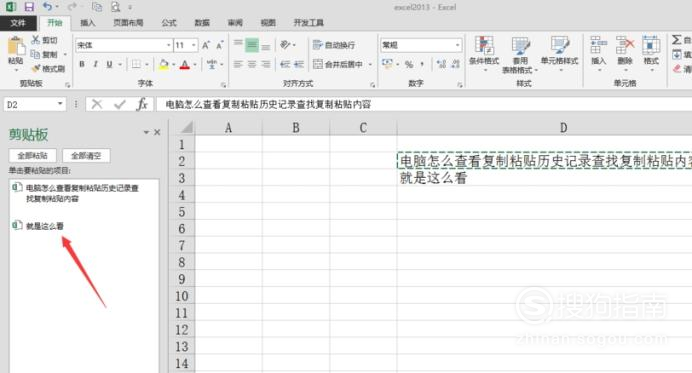Toggle bold formatting

(x=82, y=64)
